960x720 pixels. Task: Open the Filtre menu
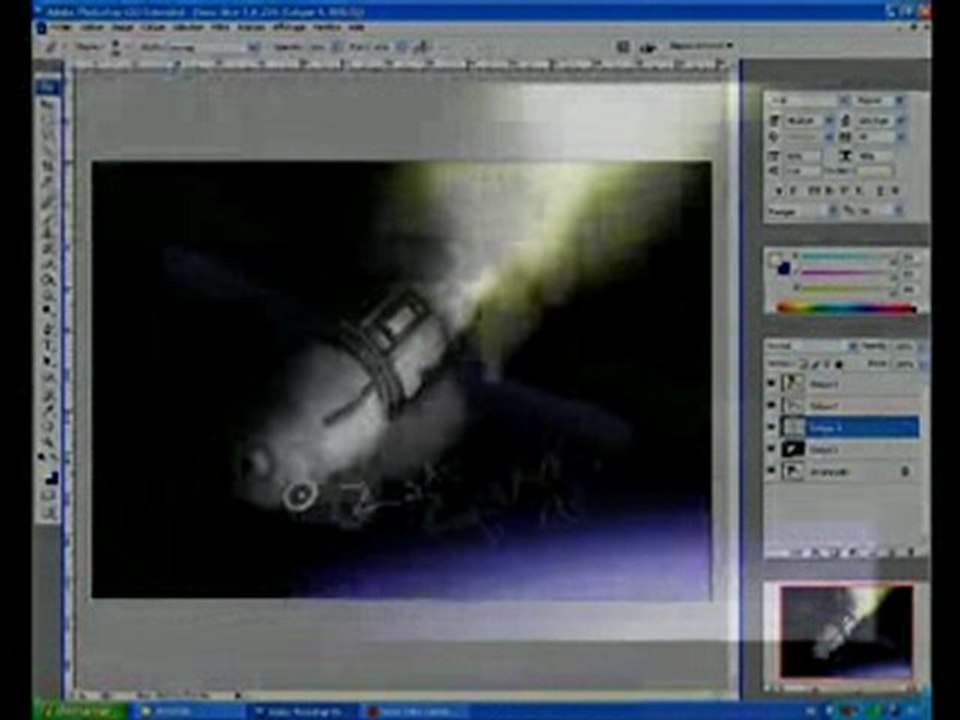coord(220,28)
